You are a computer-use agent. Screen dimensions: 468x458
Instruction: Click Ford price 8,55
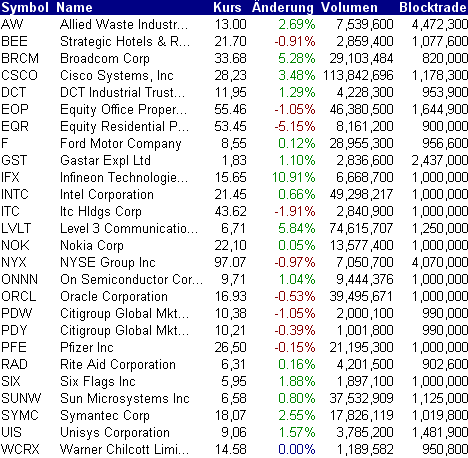(x=234, y=143)
